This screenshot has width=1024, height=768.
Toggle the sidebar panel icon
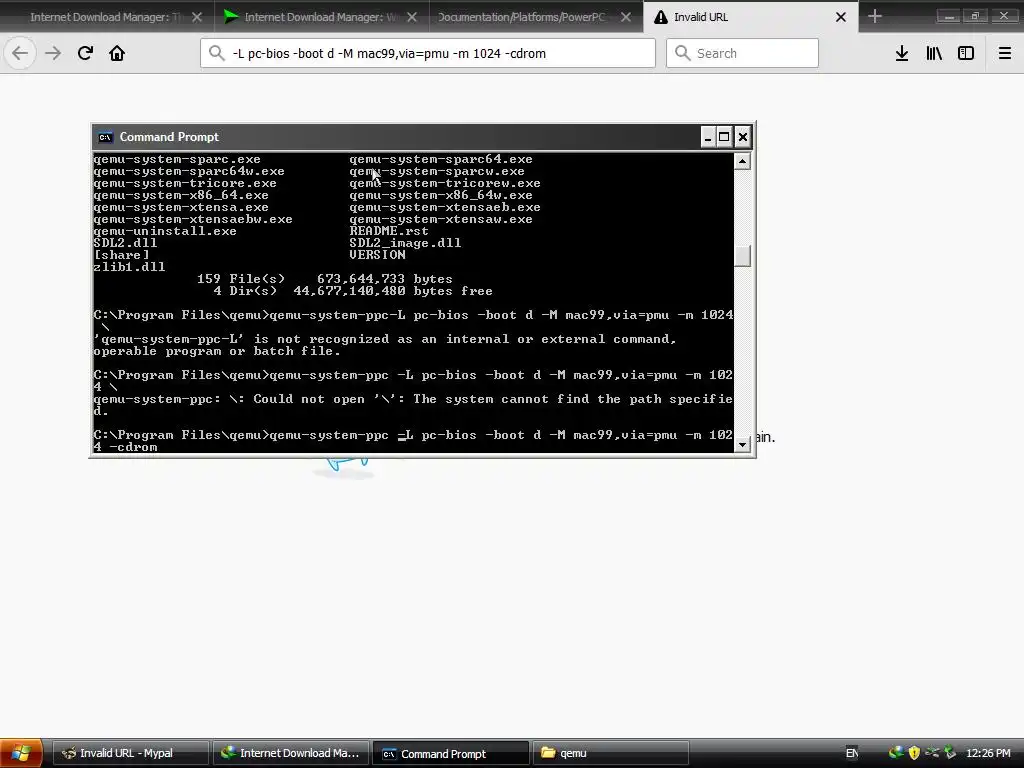pos(966,53)
